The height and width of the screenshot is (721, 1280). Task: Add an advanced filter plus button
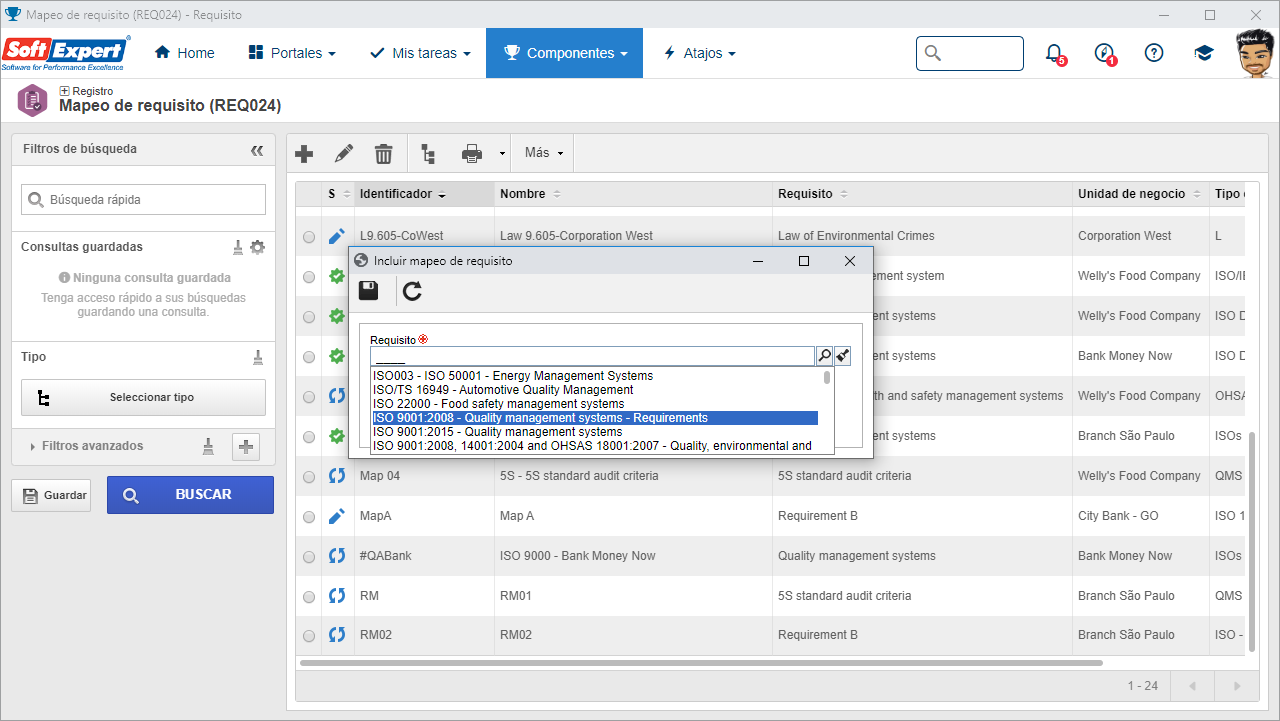pos(246,447)
